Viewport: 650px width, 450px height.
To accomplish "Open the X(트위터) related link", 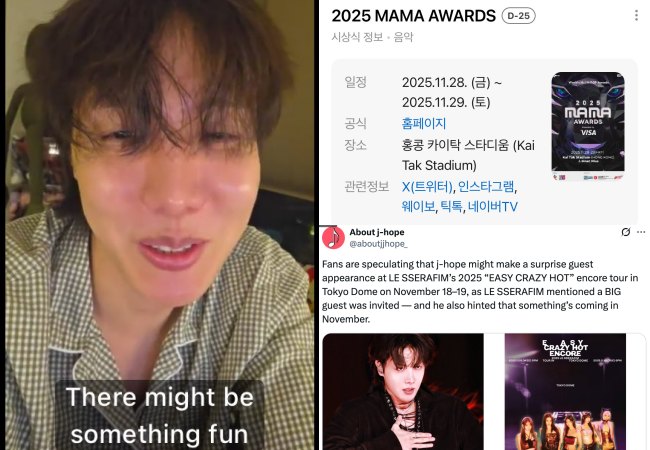I will point(427,186).
